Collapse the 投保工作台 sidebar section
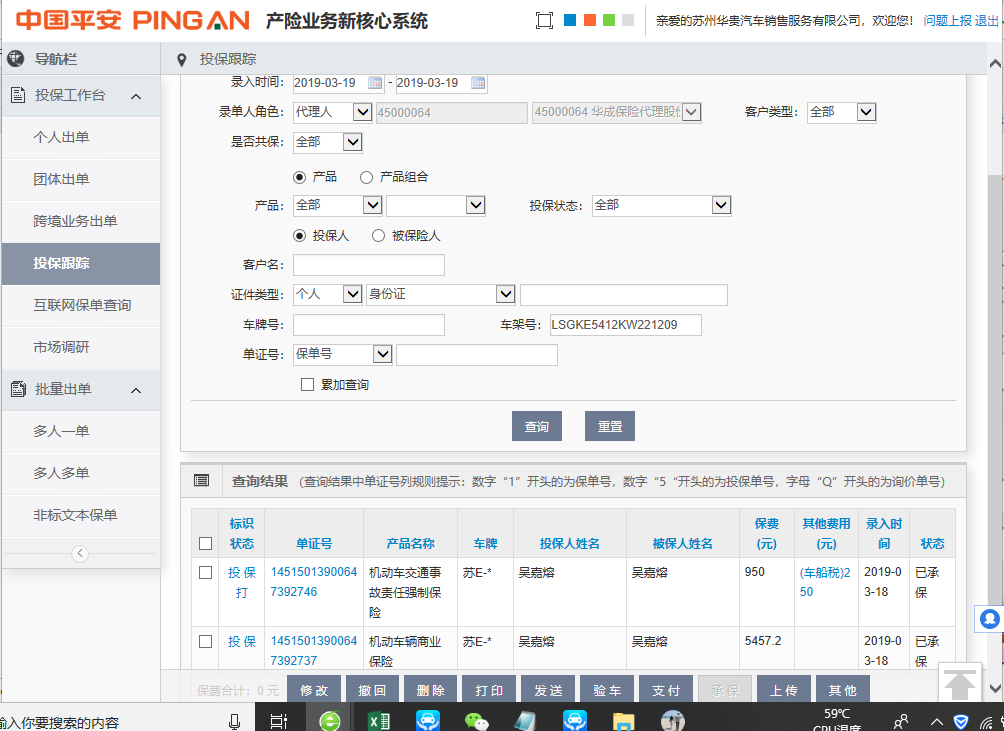Screen dimensions: 1004x731 136,96
